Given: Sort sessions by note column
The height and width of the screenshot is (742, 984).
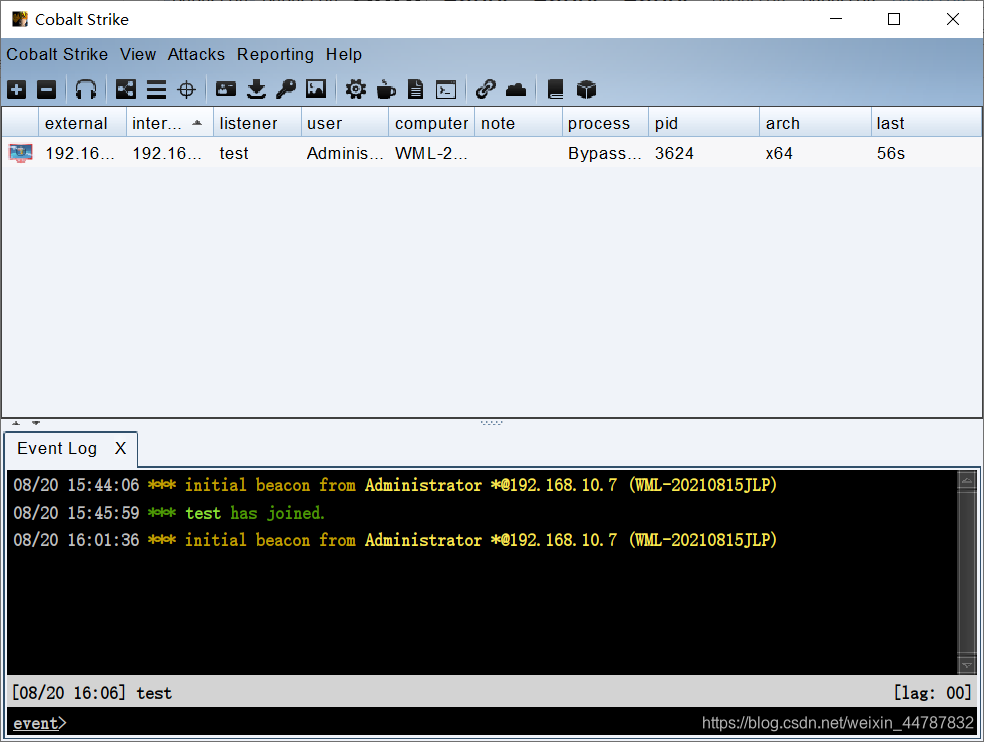Looking at the screenshot, I should pos(518,123).
